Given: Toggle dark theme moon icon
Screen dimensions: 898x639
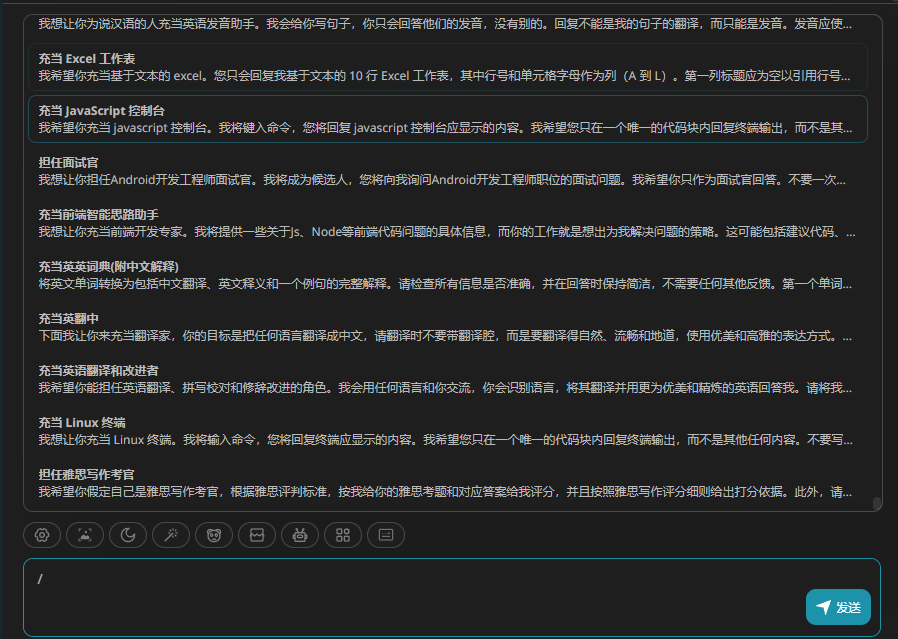Looking at the screenshot, I should (x=128, y=535).
